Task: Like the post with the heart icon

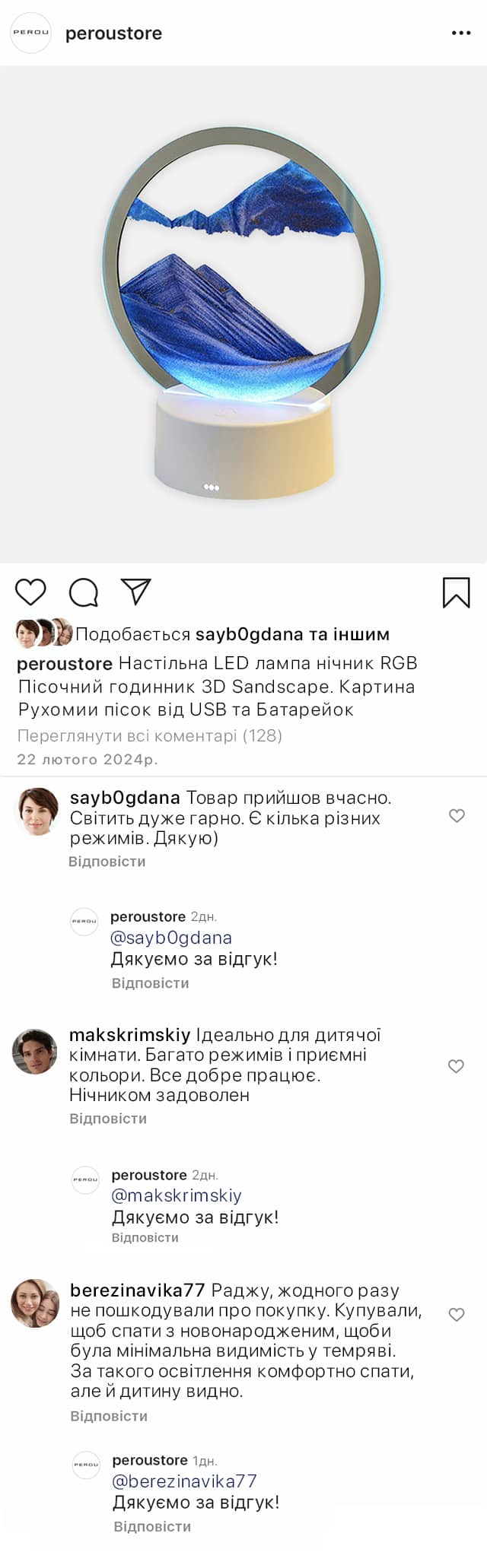Action: 30,592
